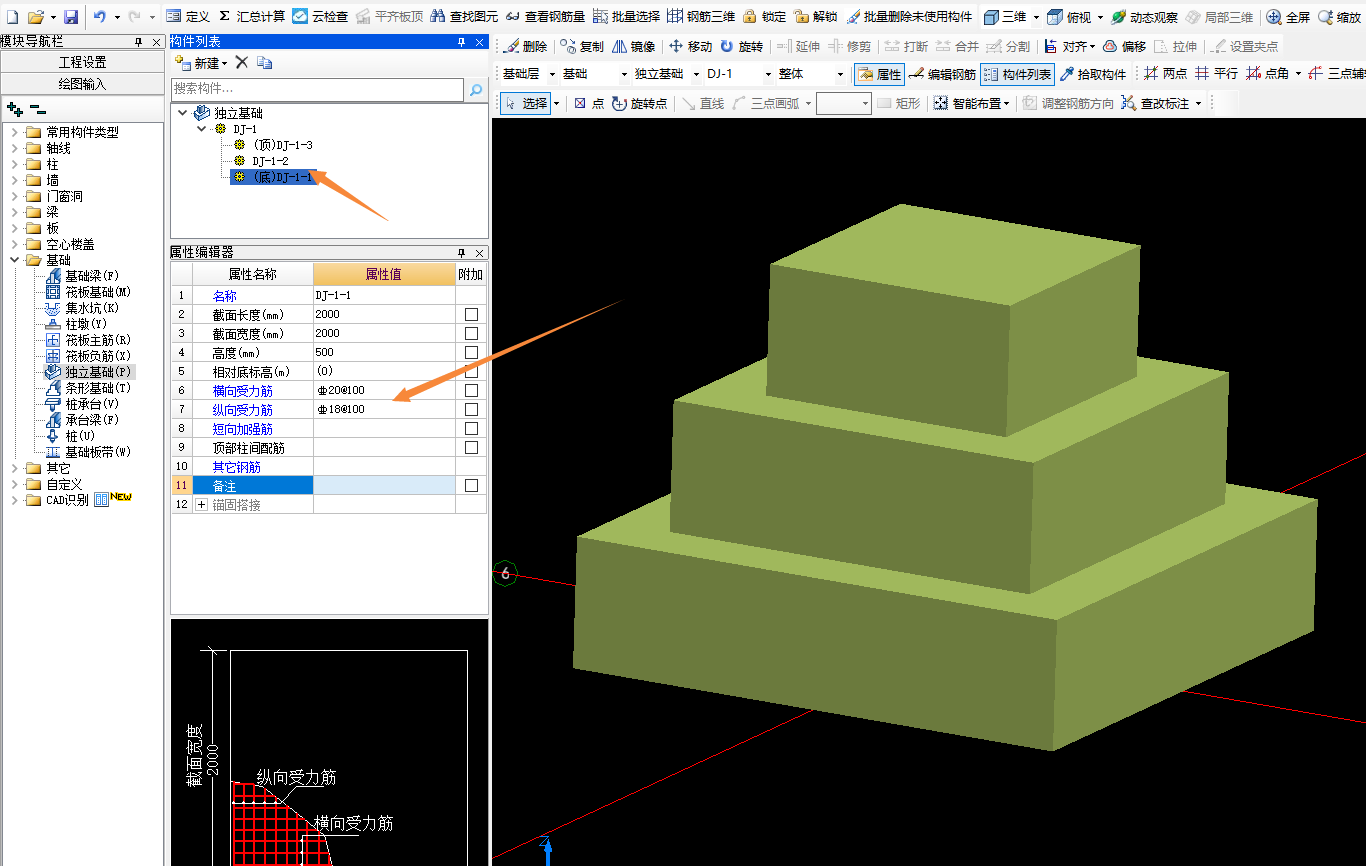
Task: Click the 选择 select tool
Action: [x=526, y=103]
